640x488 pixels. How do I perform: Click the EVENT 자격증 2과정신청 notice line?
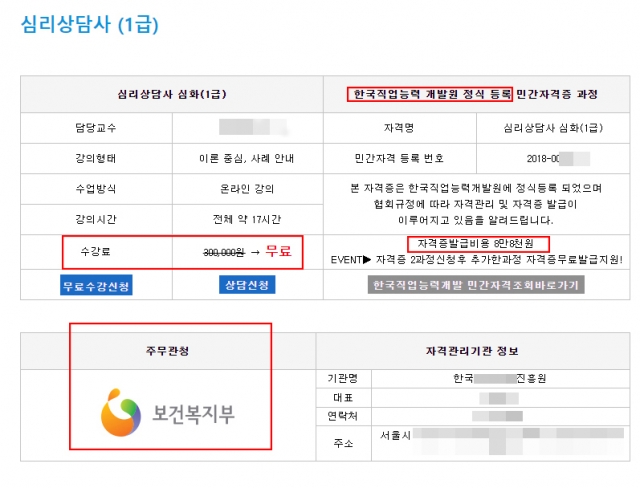(477, 260)
